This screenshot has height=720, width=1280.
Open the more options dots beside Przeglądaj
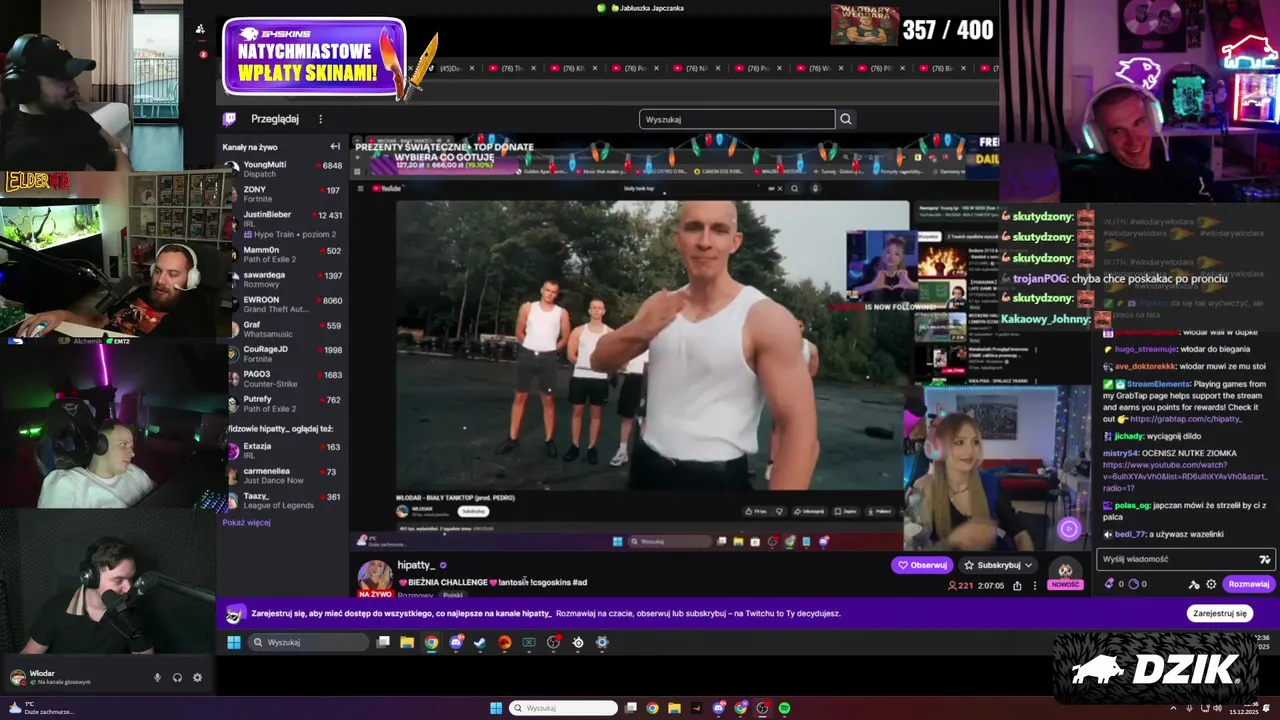(321, 119)
